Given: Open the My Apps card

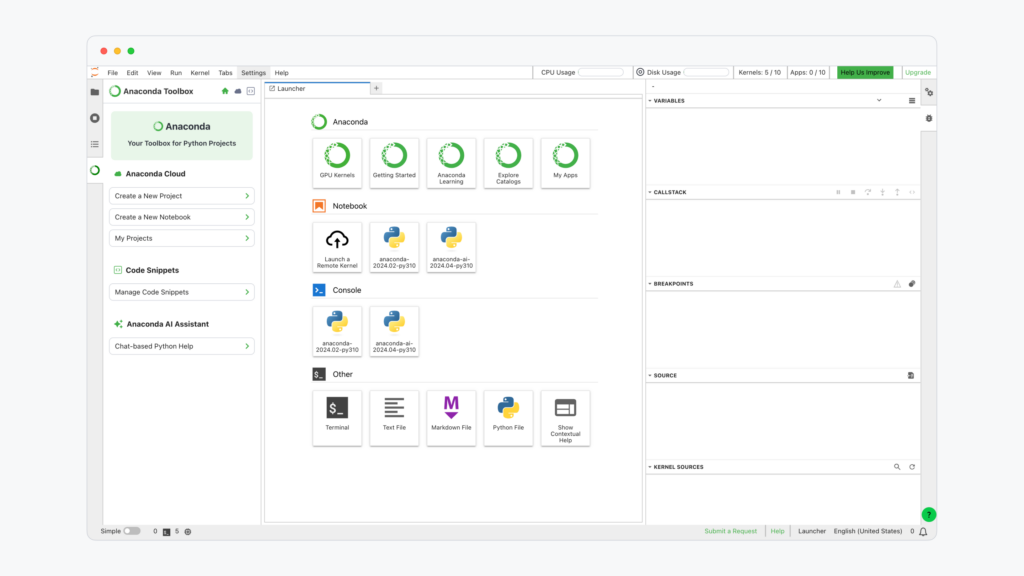Looking at the screenshot, I should [565, 163].
